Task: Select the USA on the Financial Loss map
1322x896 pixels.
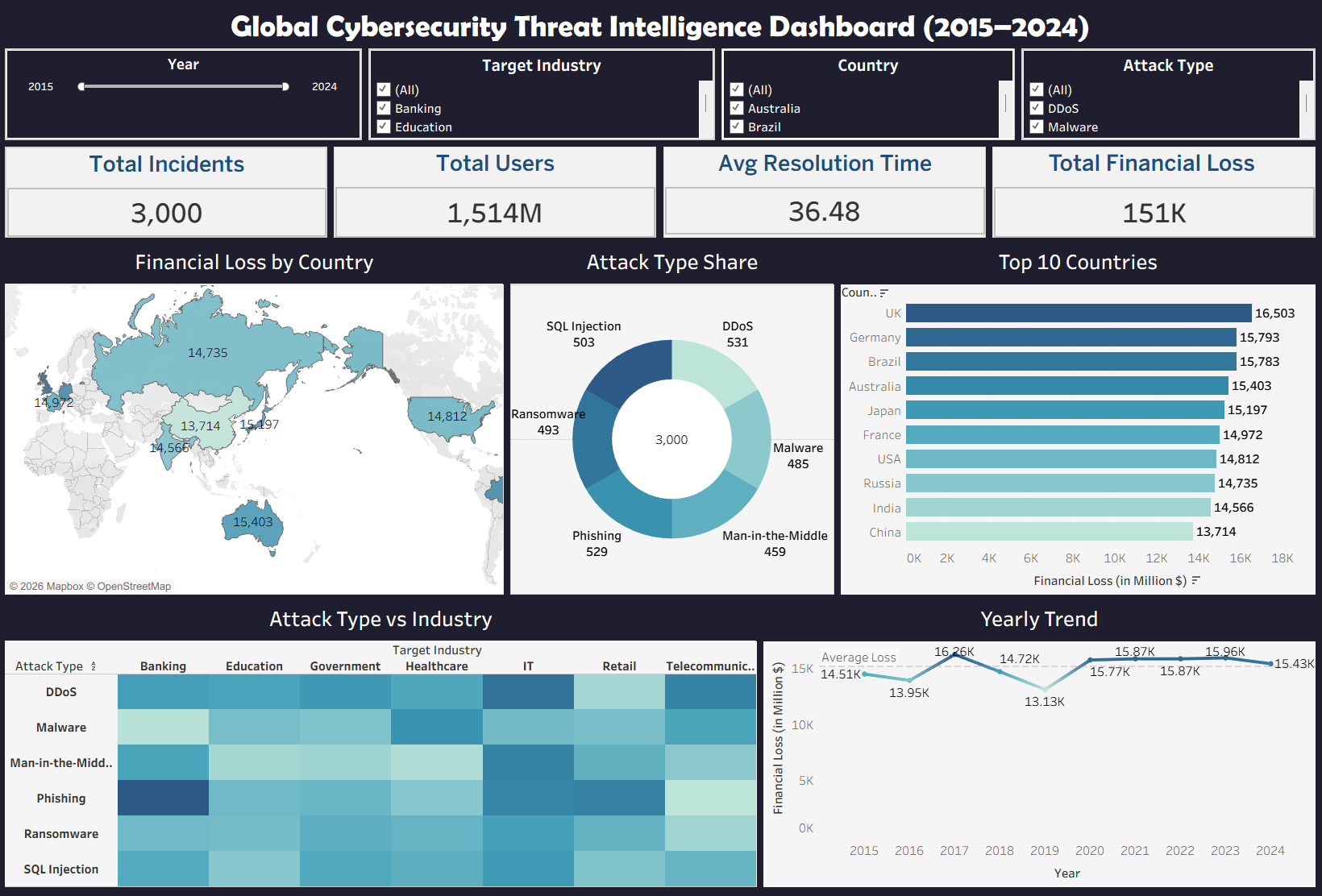Action: (449, 416)
